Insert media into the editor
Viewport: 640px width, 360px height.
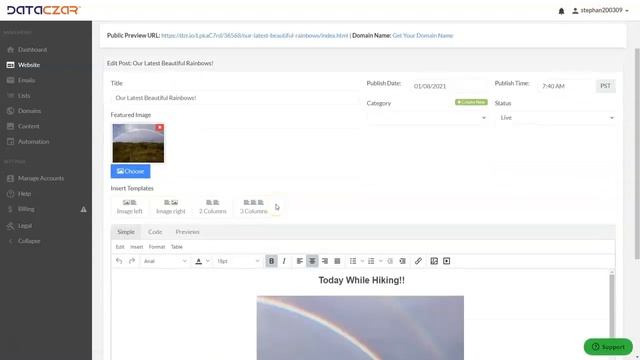click(x=447, y=261)
